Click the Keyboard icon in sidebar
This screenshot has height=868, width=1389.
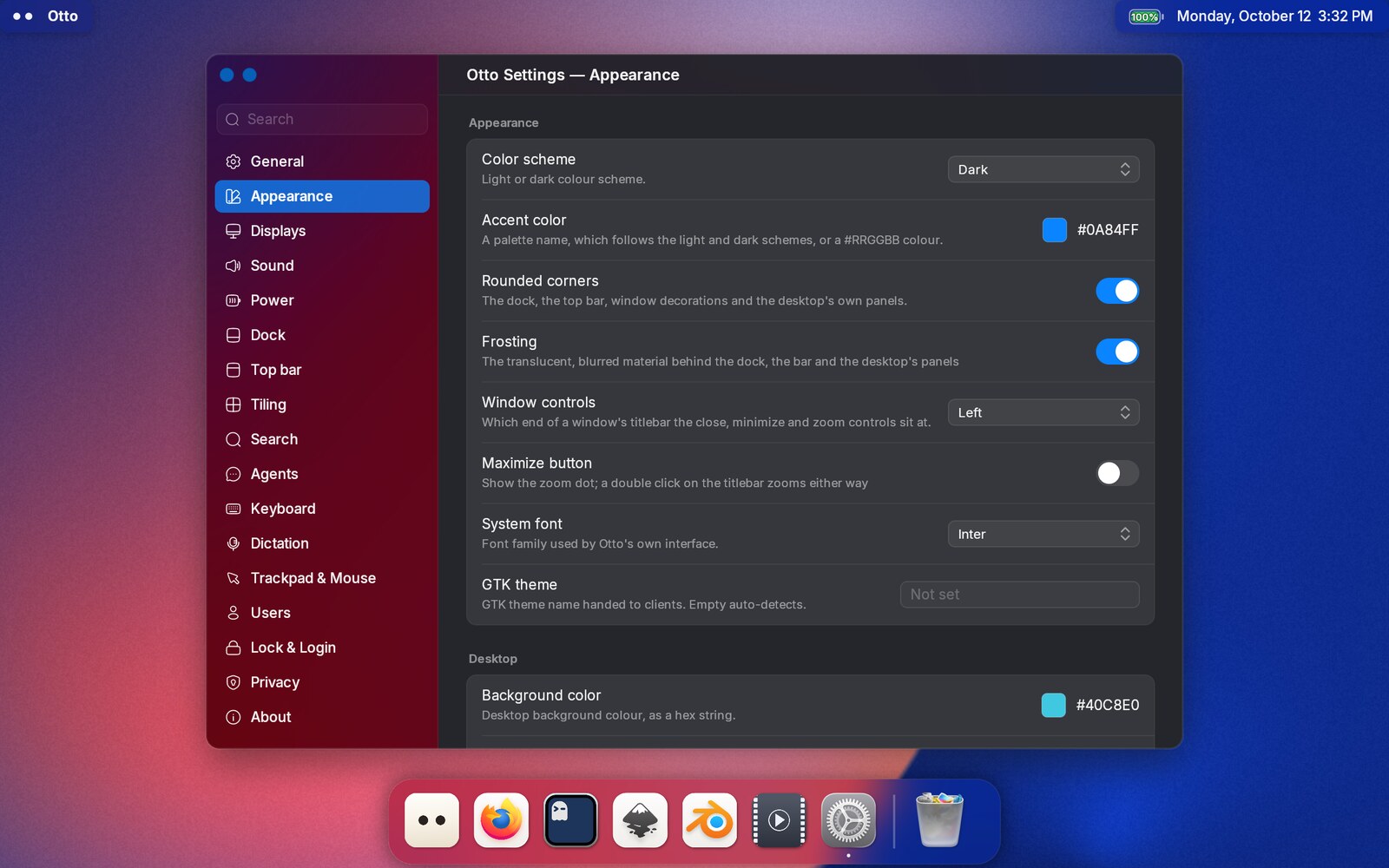(233, 509)
